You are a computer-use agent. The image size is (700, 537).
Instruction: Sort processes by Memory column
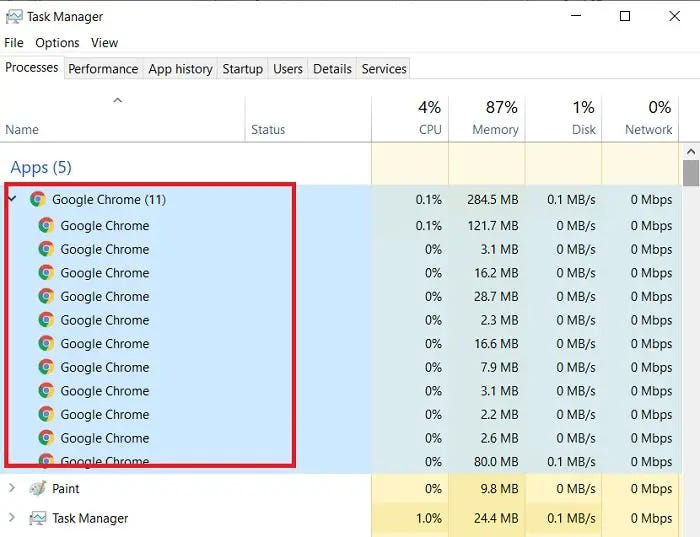(487, 119)
